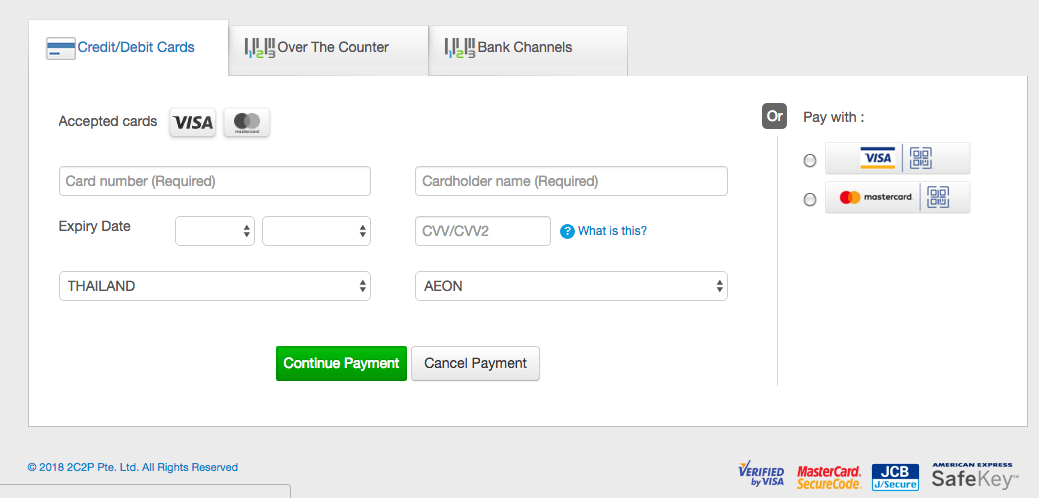The image size is (1039, 498).
Task: Focus the Card number input field
Action: click(x=215, y=181)
